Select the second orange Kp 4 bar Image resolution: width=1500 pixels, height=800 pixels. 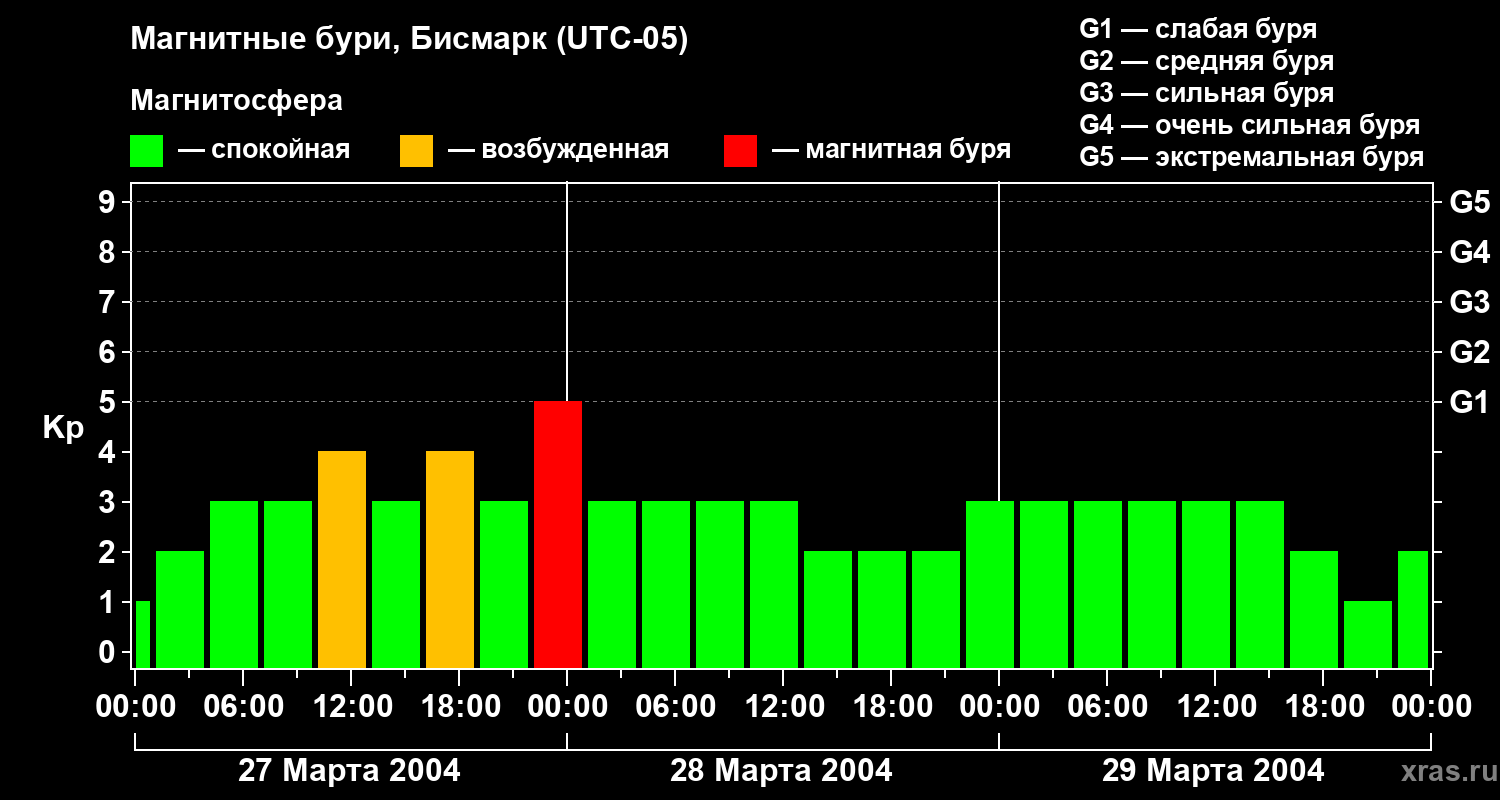[x=450, y=560]
